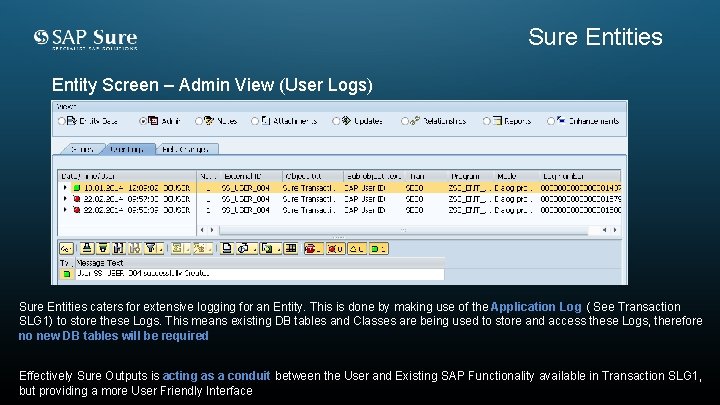Click red error icon on the 09:57:00 log
The height and width of the screenshot is (405, 720).
[77, 199]
